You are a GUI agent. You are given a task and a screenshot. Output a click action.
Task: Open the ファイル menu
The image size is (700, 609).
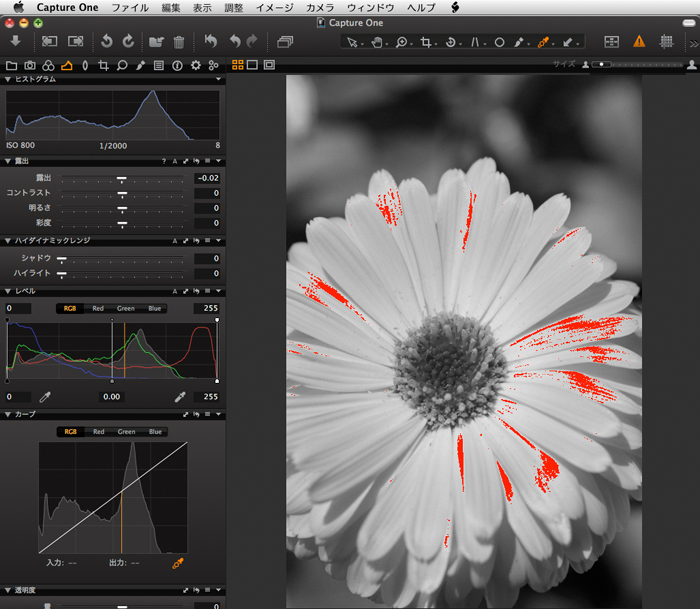tap(130, 8)
